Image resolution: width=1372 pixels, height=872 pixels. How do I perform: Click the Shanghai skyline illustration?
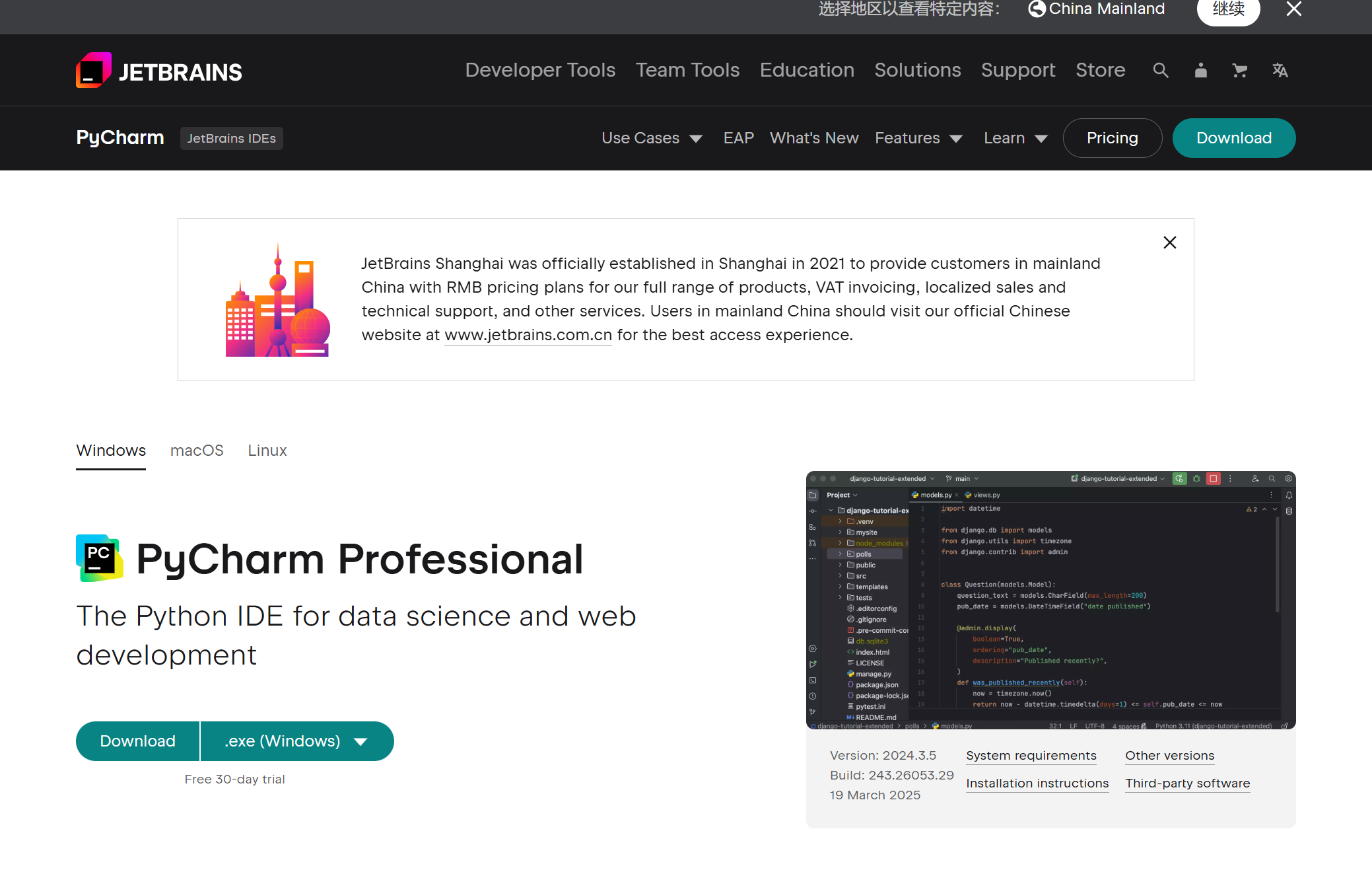(278, 300)
